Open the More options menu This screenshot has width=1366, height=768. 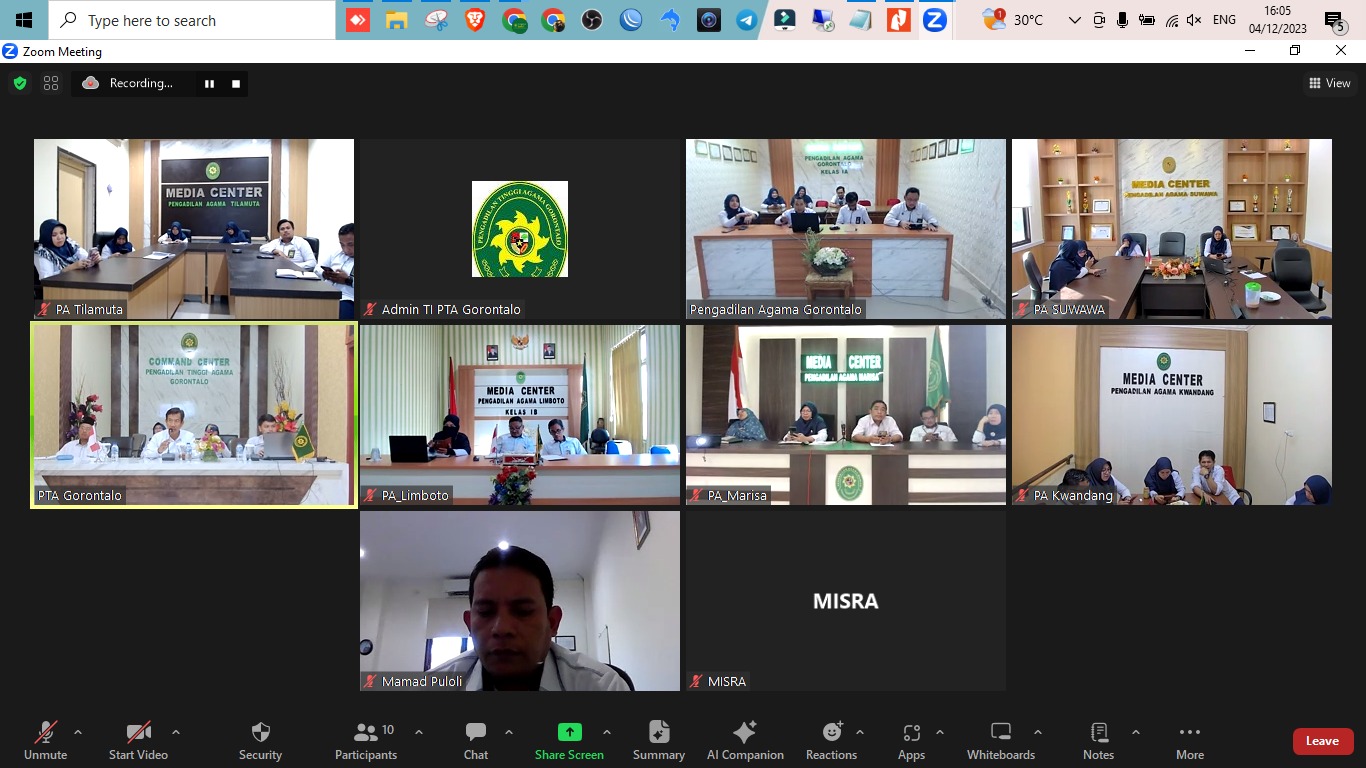pos(1189,740)
